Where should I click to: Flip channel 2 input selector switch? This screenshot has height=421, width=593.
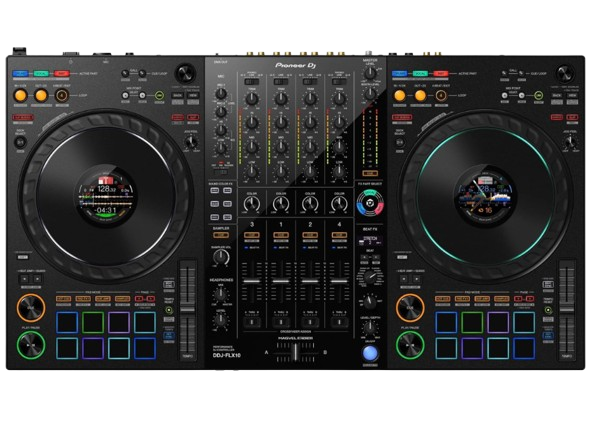pyautogui.click(x=310, y=82)
